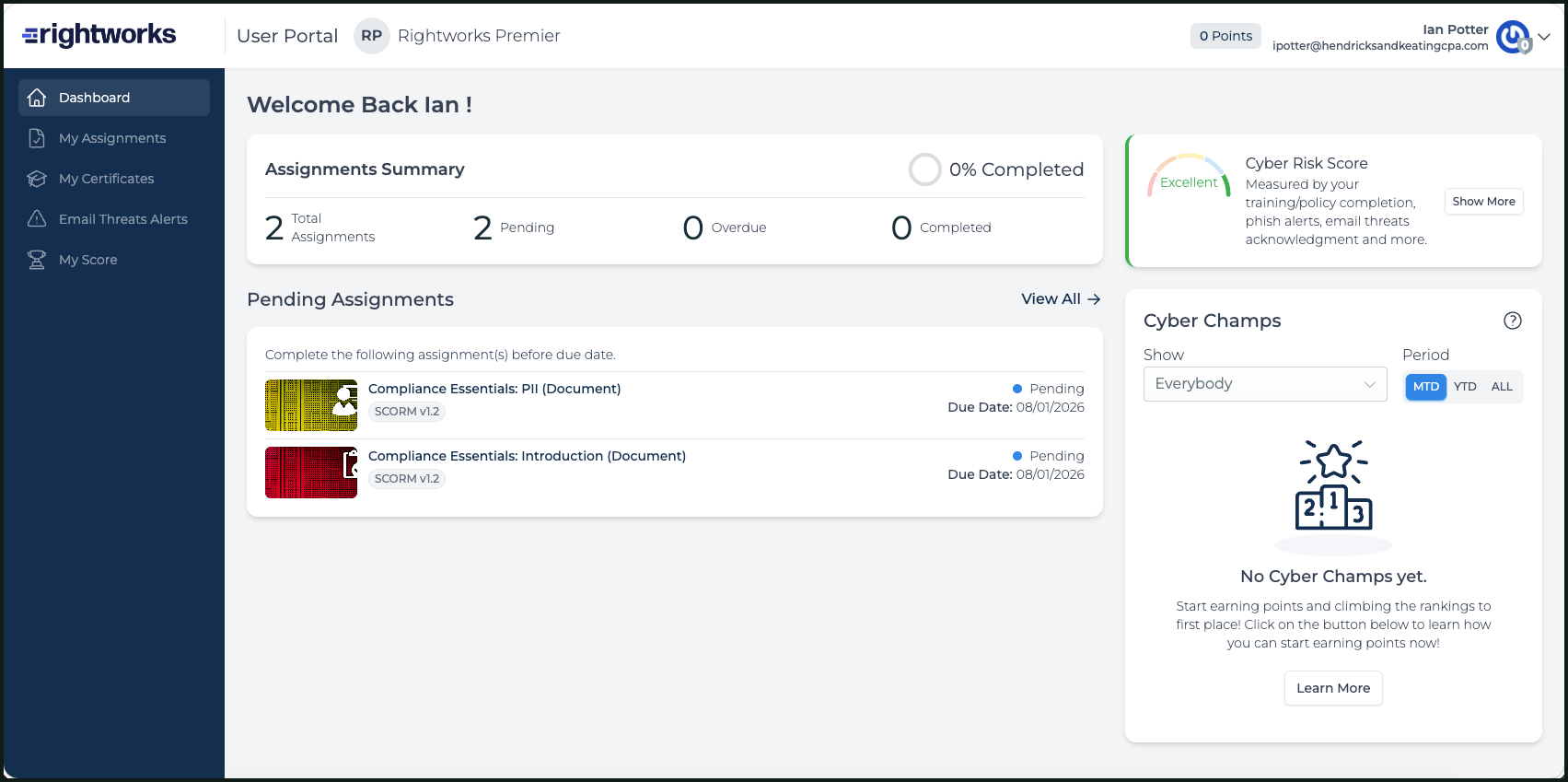
Task: Open Compliance Essentials: PII (Document) assignment
Action: pyautogui.click(x=494, y=389)
